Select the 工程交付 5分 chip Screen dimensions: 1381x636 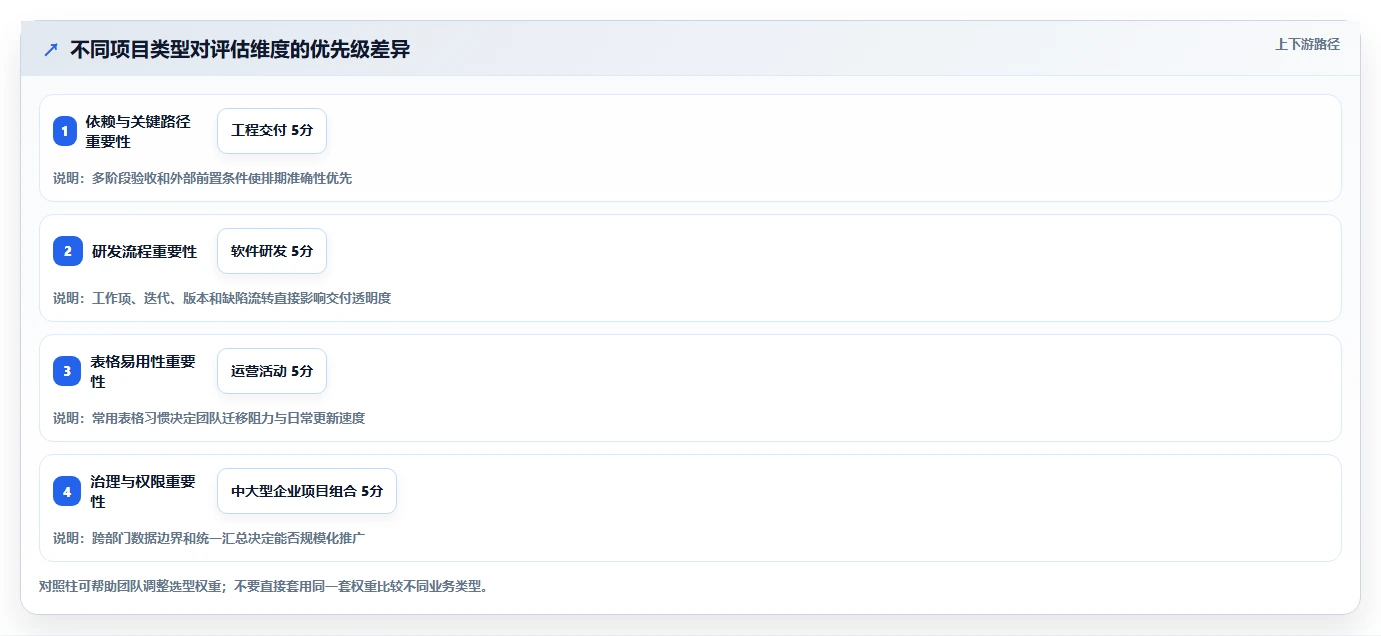[x=272, y=131]
